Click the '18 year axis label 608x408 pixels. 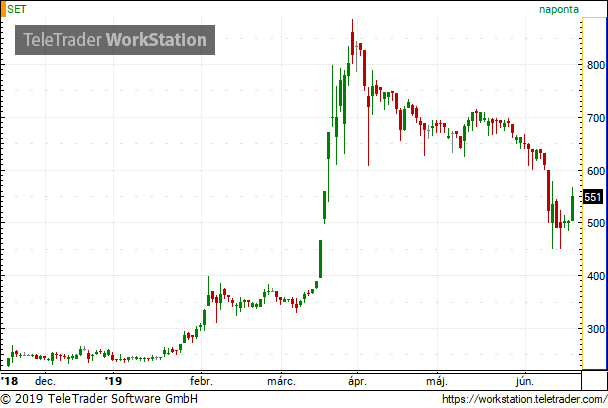tap(9, 381)
